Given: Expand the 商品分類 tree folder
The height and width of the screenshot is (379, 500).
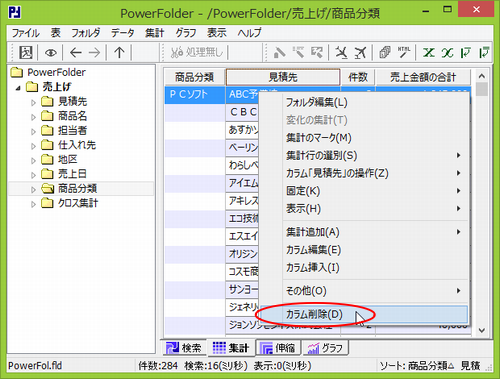Looking at the screenshot, I should click(33, 190).
